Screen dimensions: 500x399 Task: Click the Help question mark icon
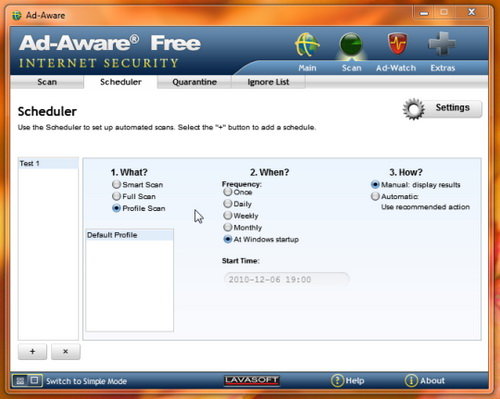pos(337,380)
